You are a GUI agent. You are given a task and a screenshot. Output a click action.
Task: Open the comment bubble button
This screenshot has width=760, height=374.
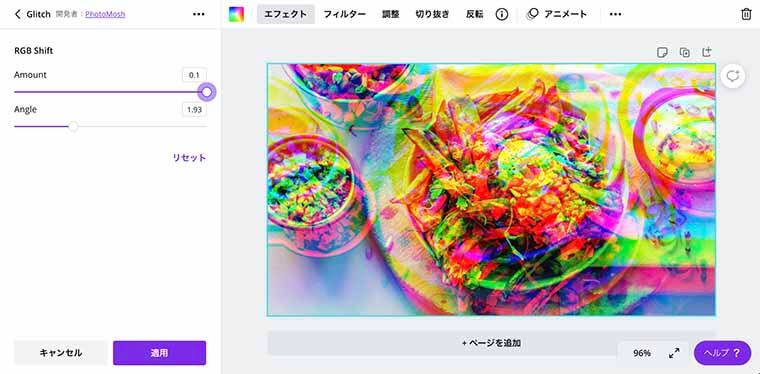[732, 76]
